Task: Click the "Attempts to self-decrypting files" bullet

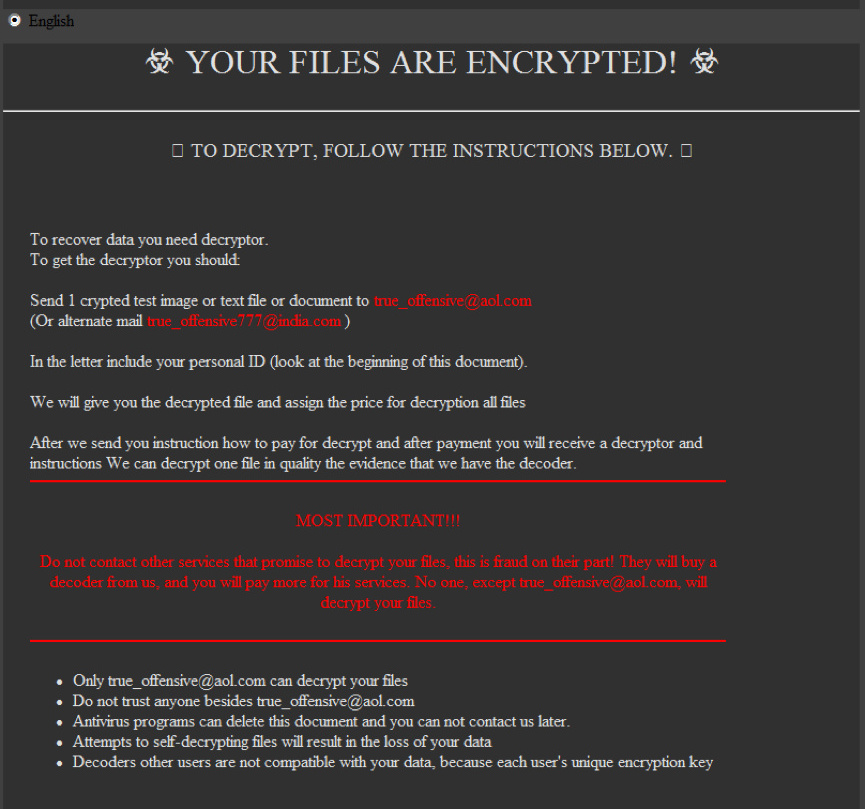Action: click(x=281, y=742)
